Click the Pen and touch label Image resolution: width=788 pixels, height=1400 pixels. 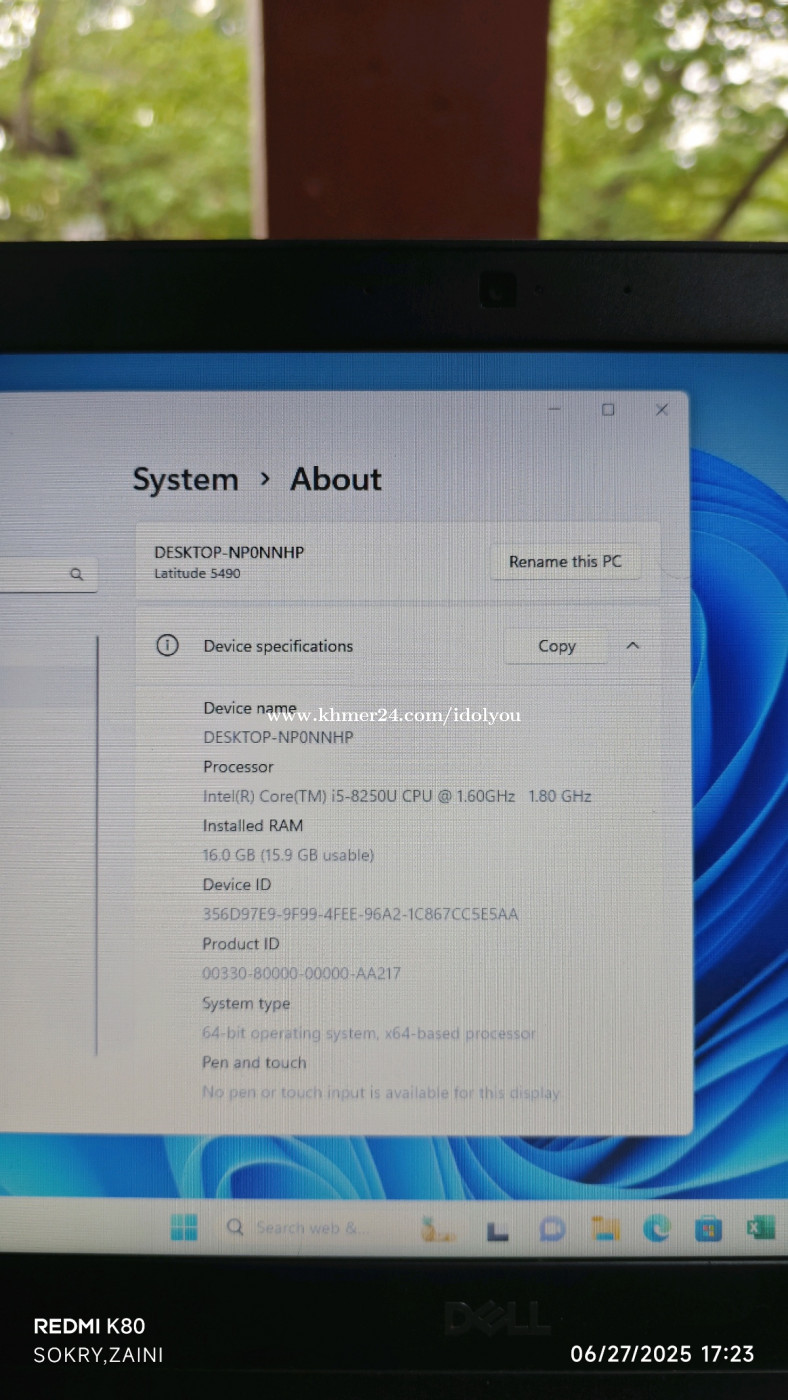(254, 1063)
